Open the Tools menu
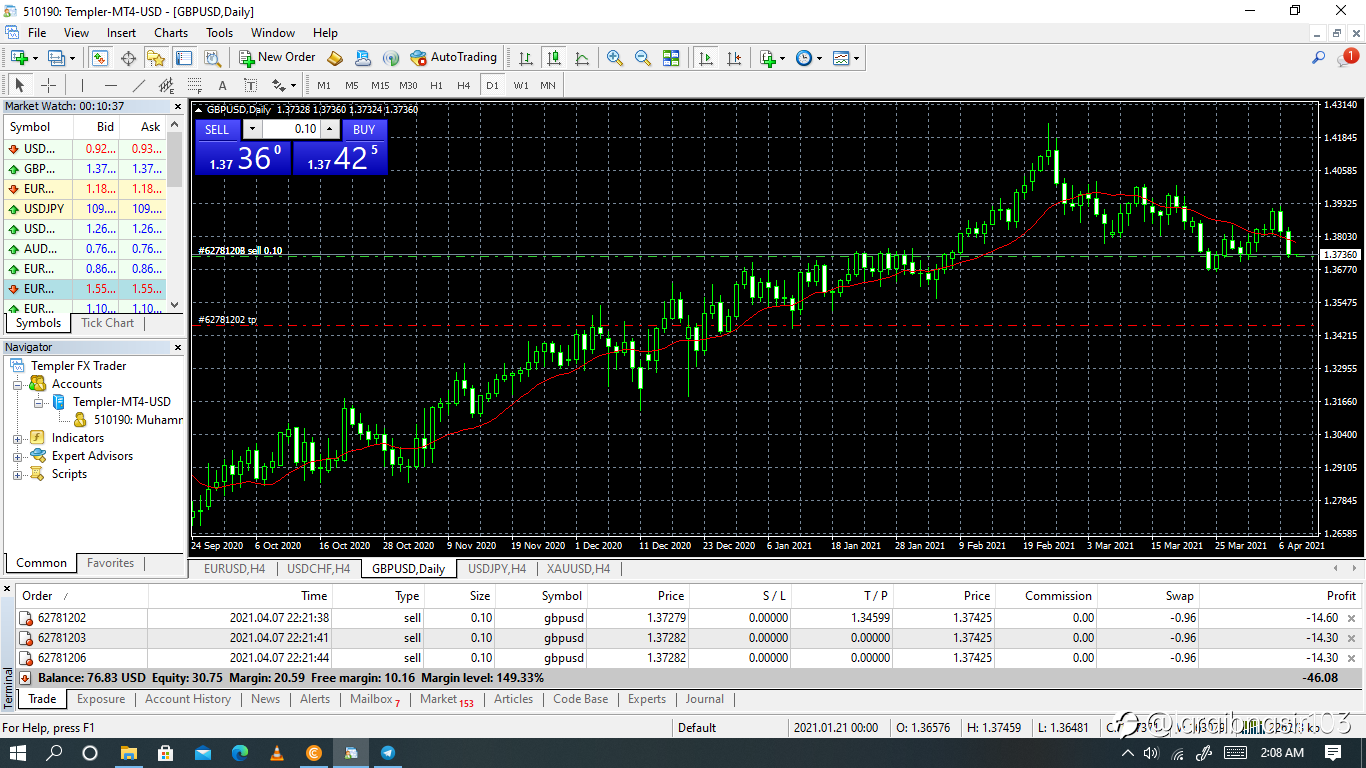The image size is (1366, 768). (x=220, y=33)
